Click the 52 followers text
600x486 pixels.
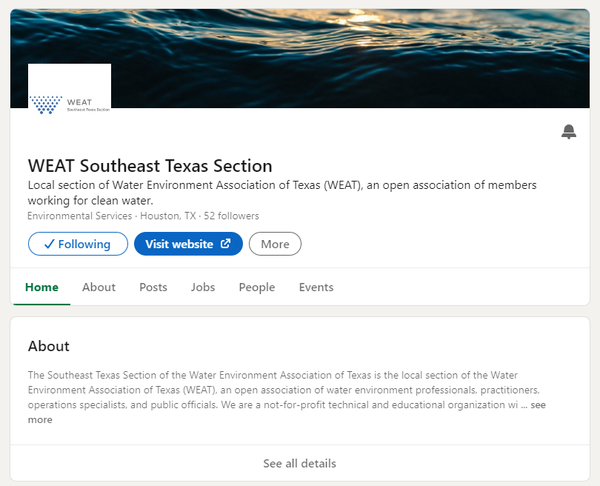(232, 216)
